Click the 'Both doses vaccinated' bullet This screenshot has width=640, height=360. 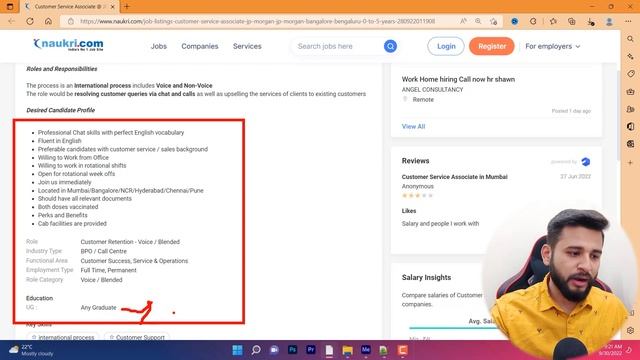point(68,207)
